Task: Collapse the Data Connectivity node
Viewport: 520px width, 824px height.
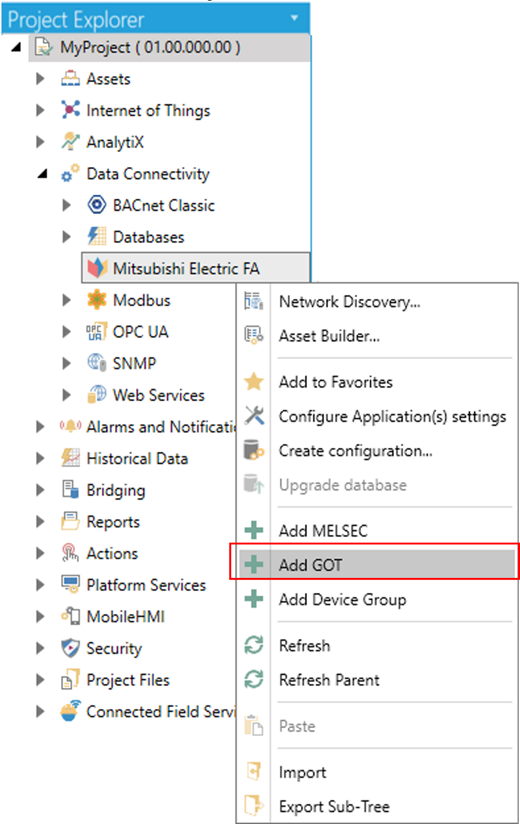Action: point(43,174)
